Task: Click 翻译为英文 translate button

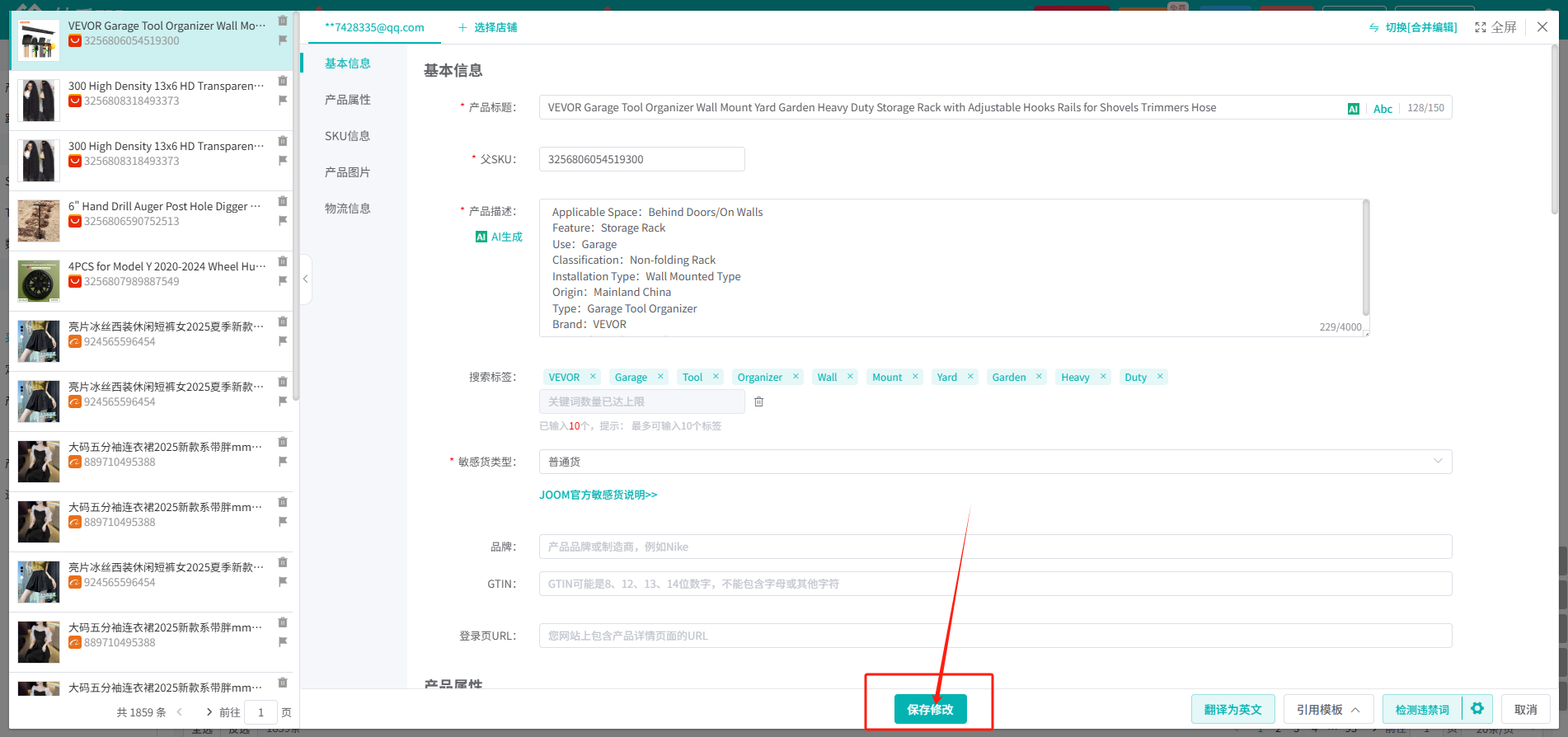Action: (1232, 710)
